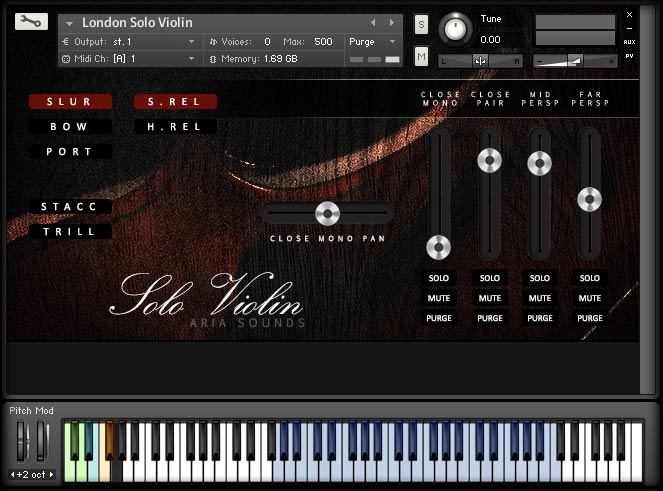Click the Pitch wheel
Viewport: 663px width, 491px height.
tap(22, 441)
